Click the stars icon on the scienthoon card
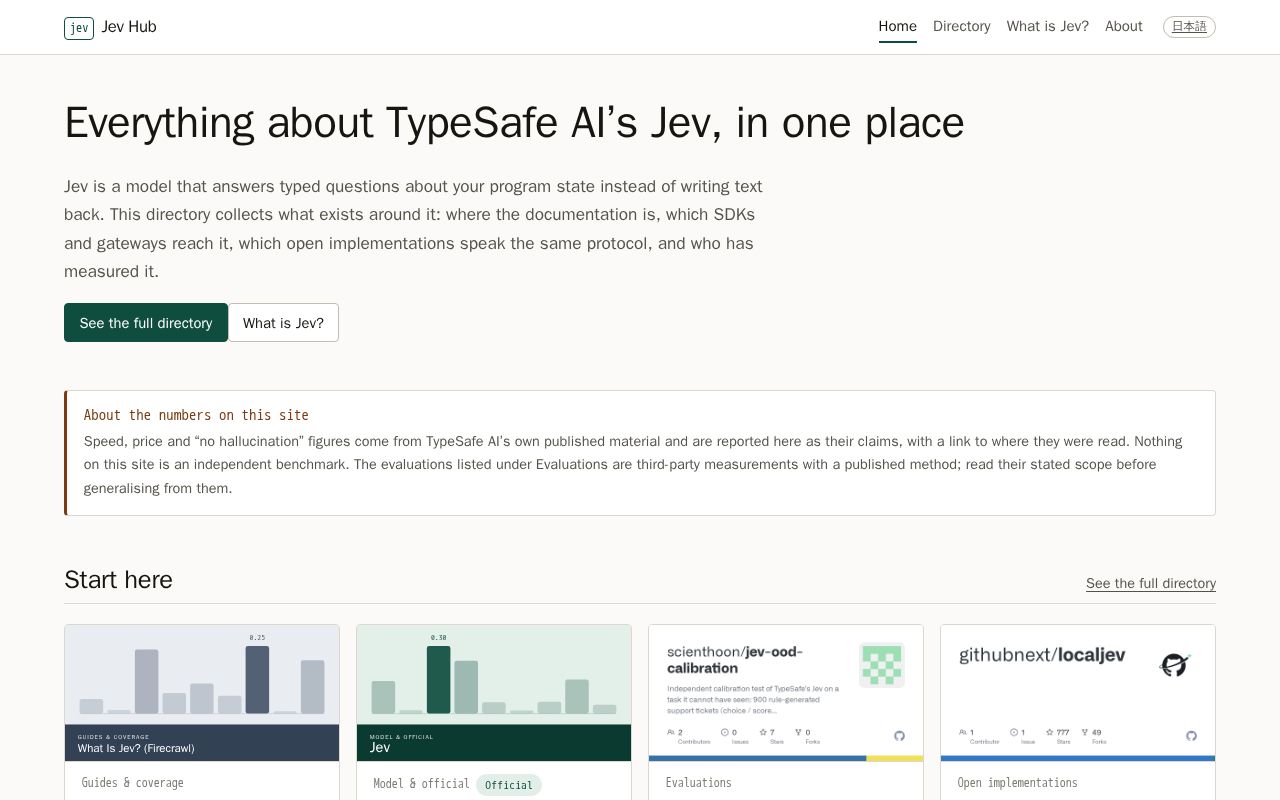The width and height of the screenshot is (1280, 800). [763, 733]
